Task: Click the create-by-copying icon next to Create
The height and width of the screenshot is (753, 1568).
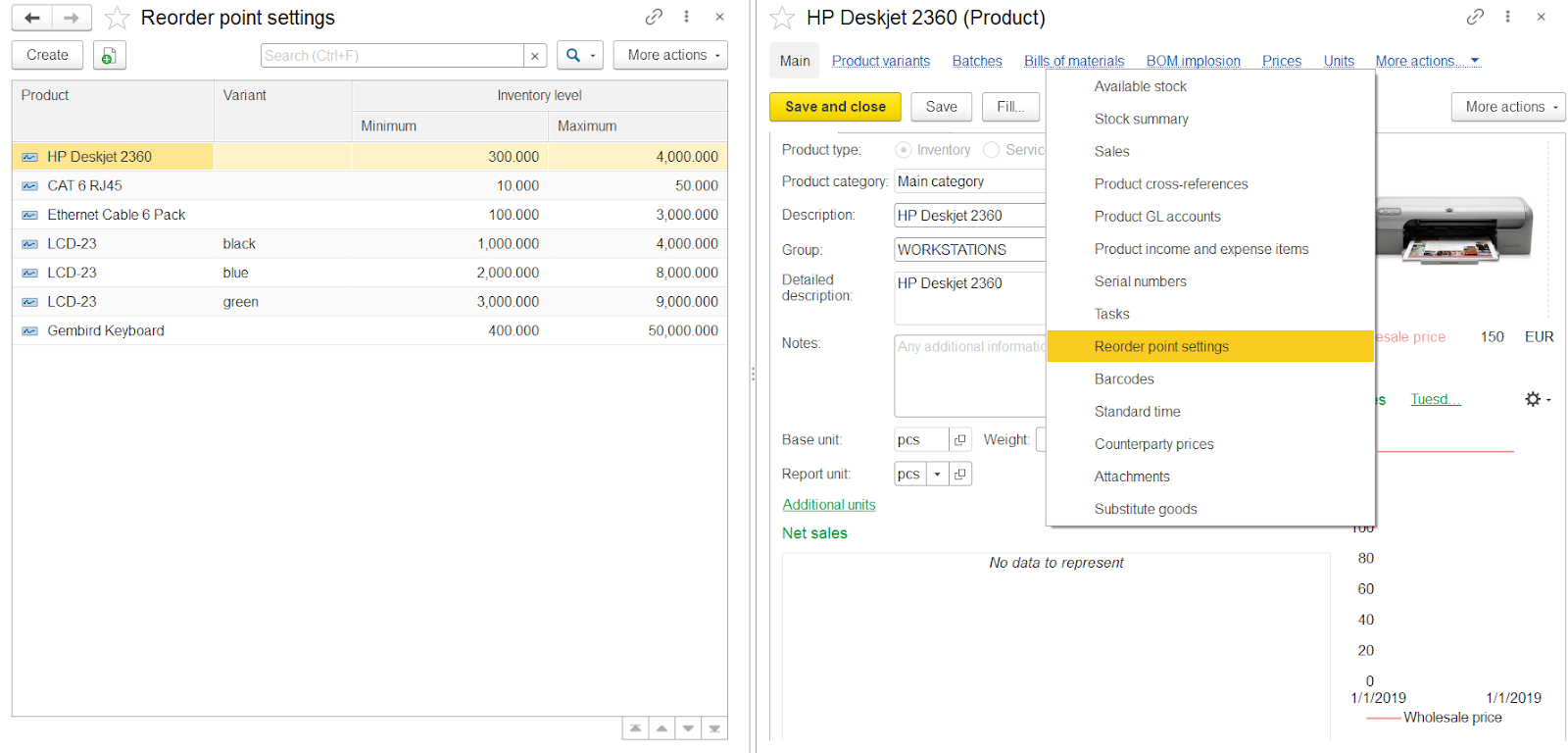Action: (x=110, y=56)
